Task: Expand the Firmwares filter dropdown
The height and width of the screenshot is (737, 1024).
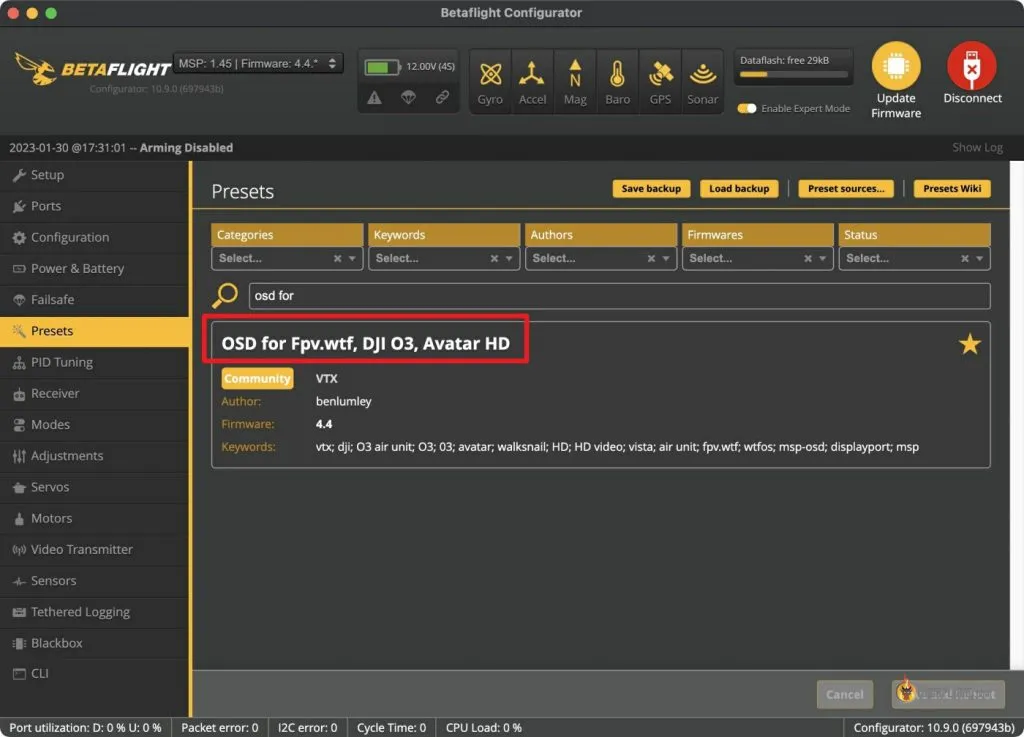Action: [x=822, y=259]
